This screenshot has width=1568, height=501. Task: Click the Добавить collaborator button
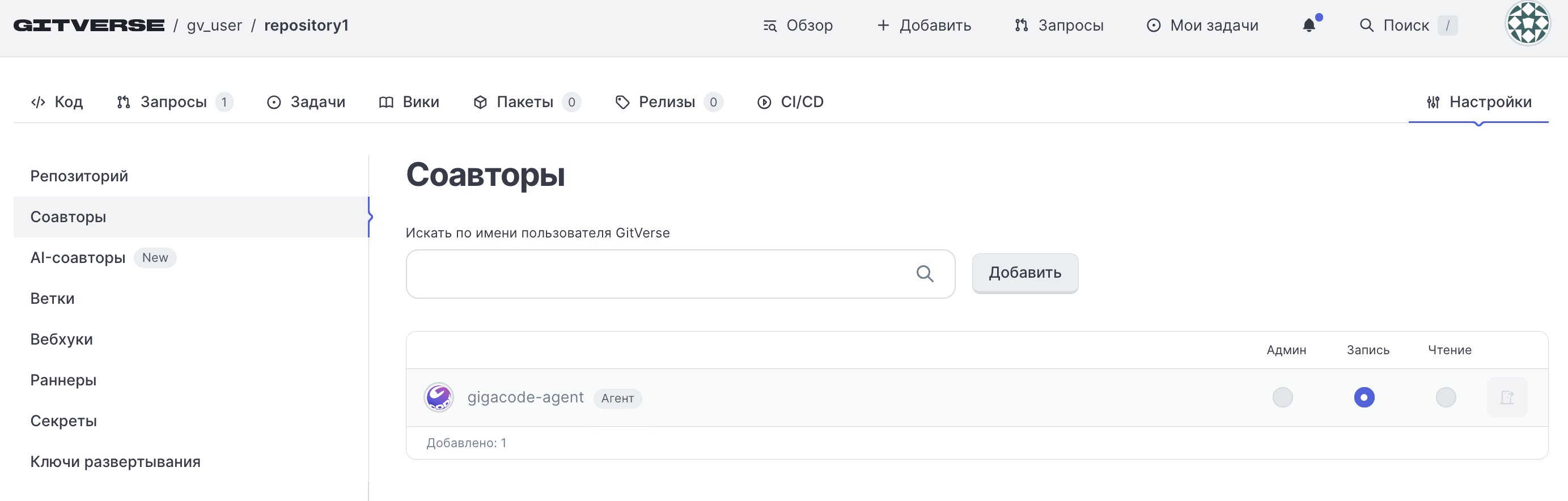pos(1025,273)
